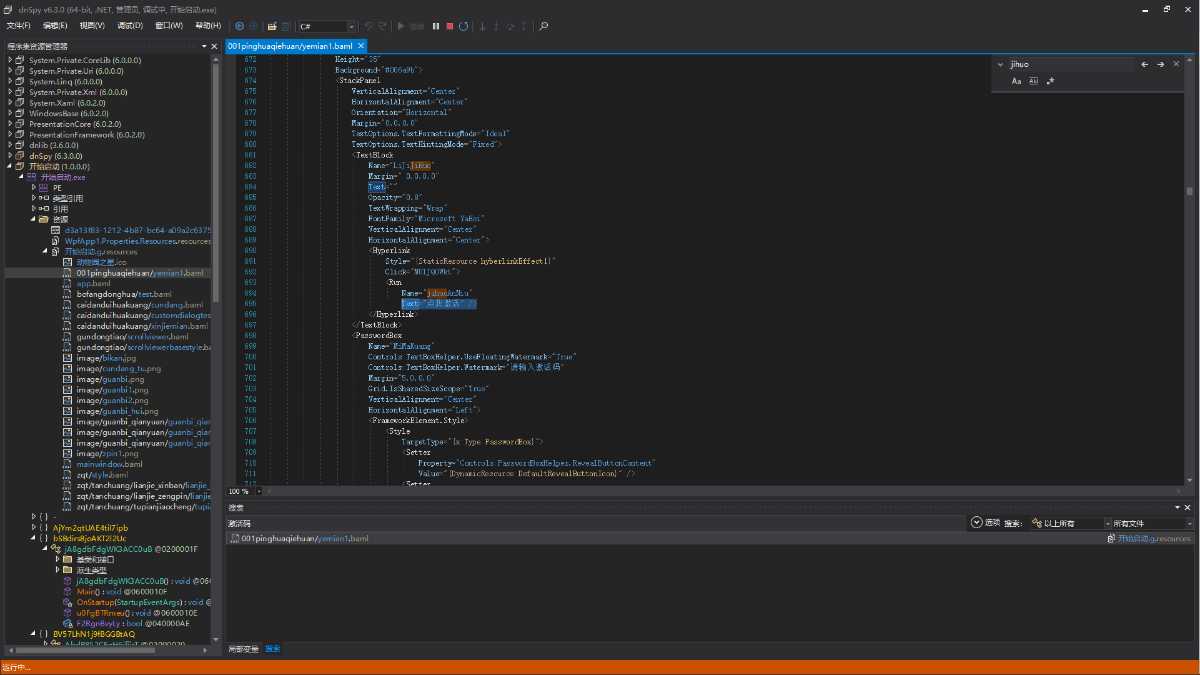Go to next match in find box

(x=1161, y=64)
